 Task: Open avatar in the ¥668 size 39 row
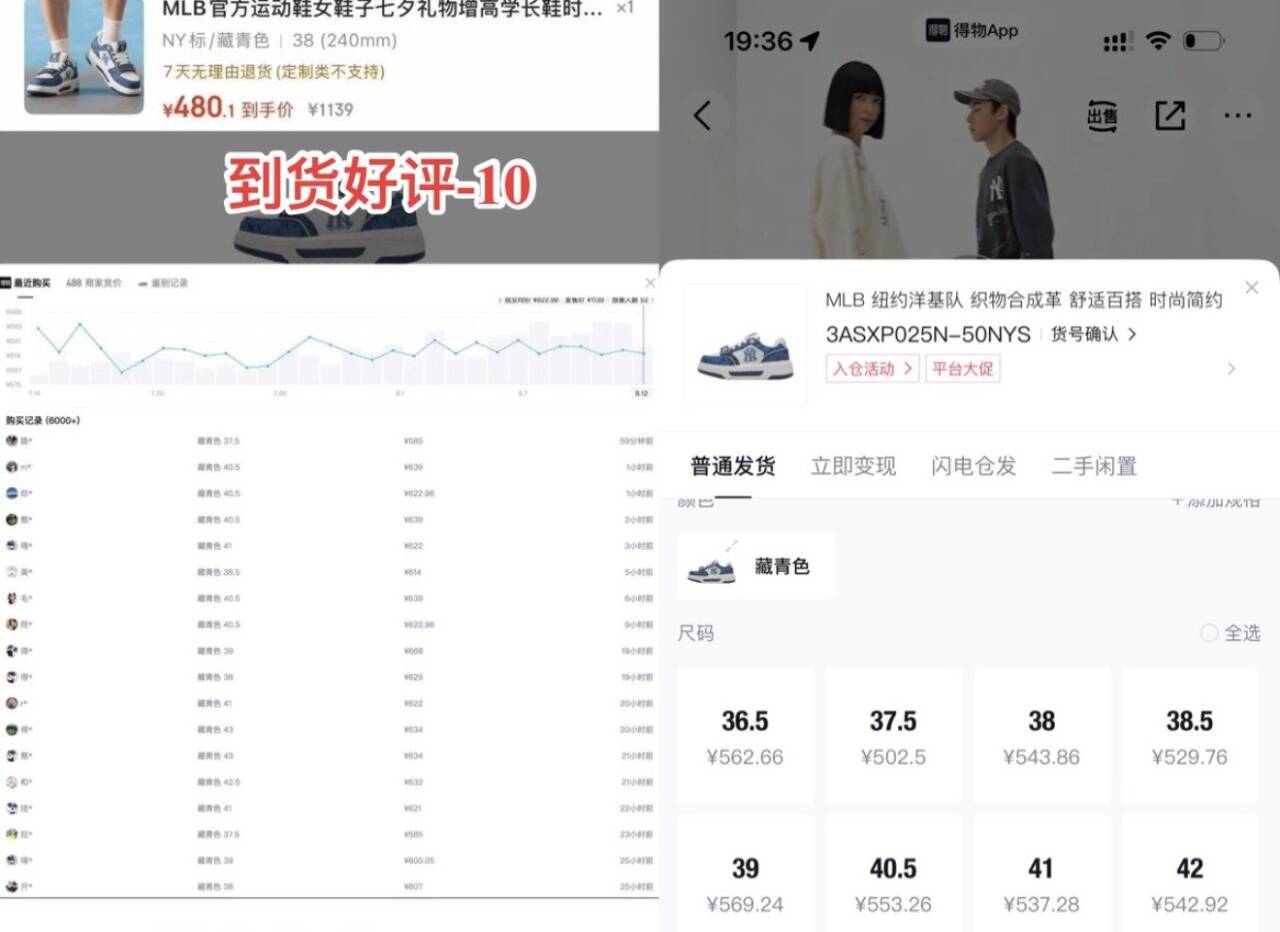pos(12,651)
